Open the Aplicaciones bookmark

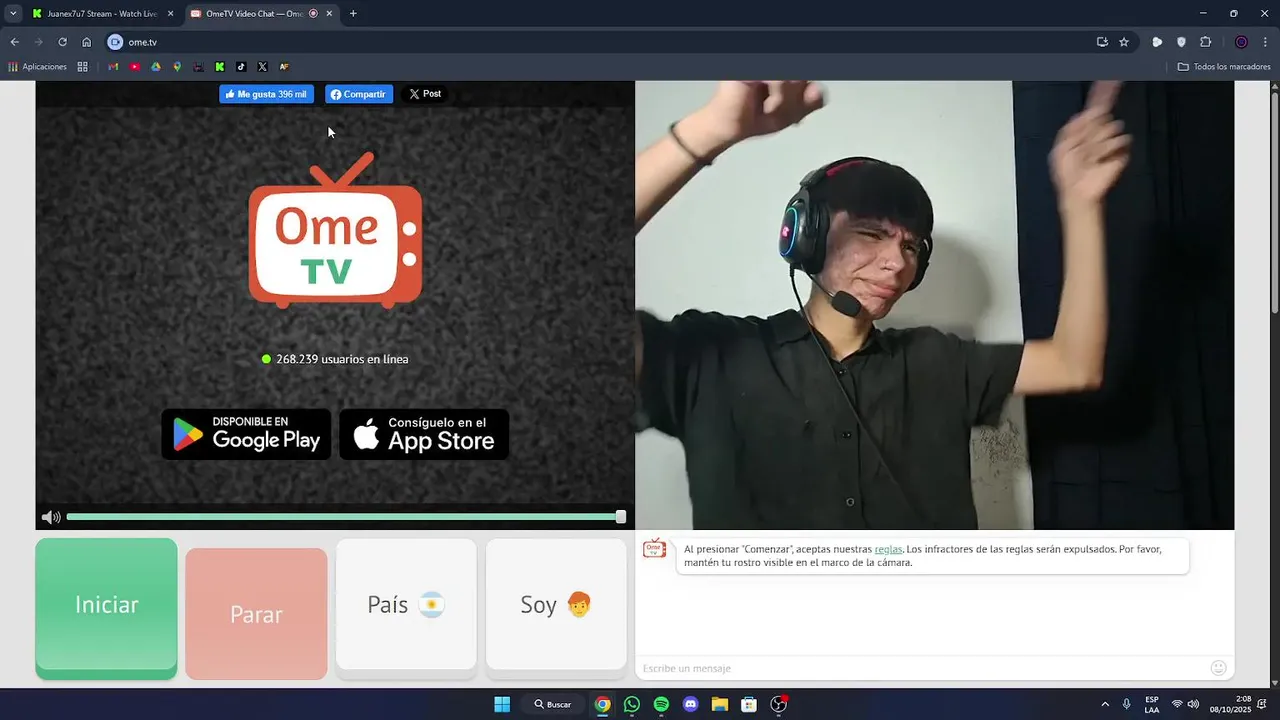[x=37, y=67]
